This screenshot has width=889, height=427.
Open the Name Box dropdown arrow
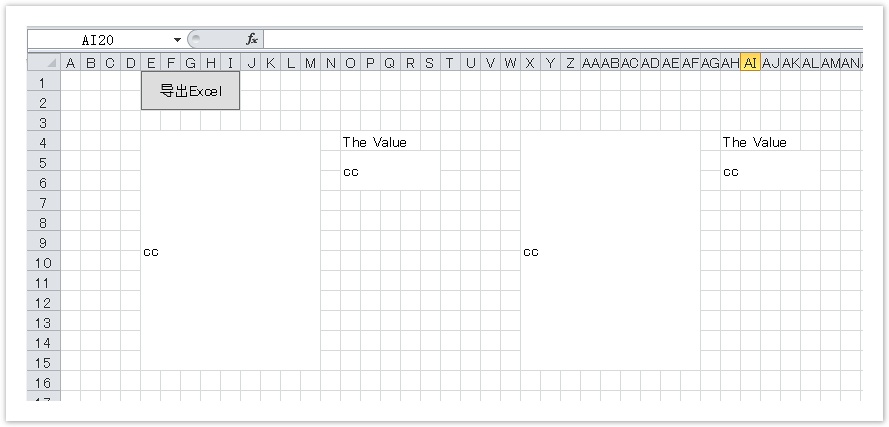pyautogui.click(x=178, y=39)
